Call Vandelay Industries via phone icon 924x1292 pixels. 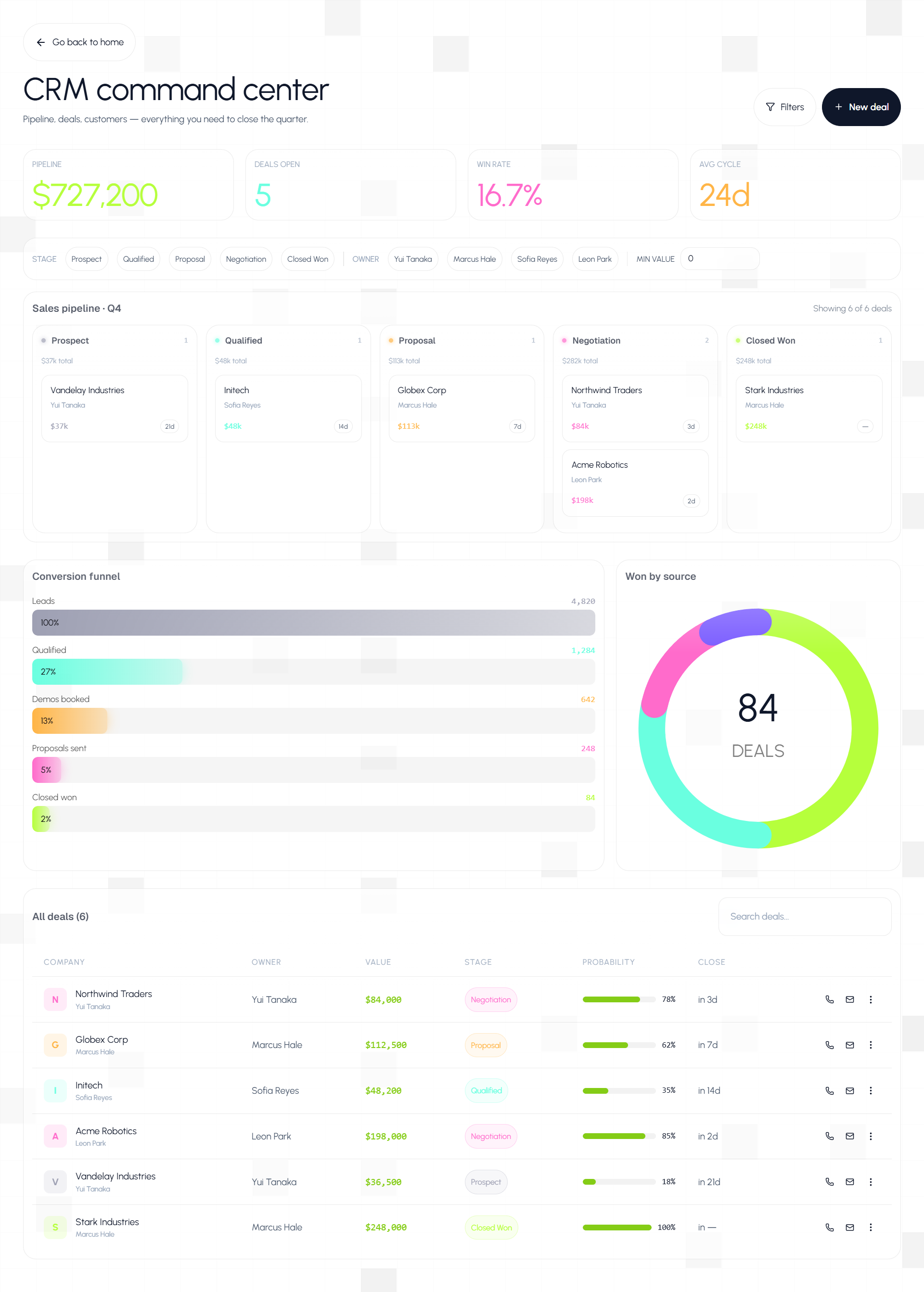(830, 1182)
